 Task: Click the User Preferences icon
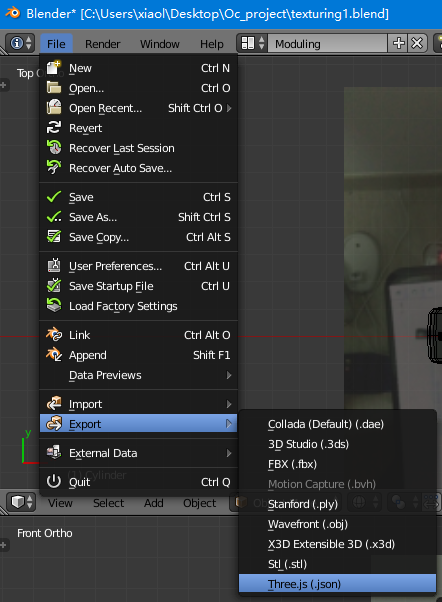(x=54, y=265)
